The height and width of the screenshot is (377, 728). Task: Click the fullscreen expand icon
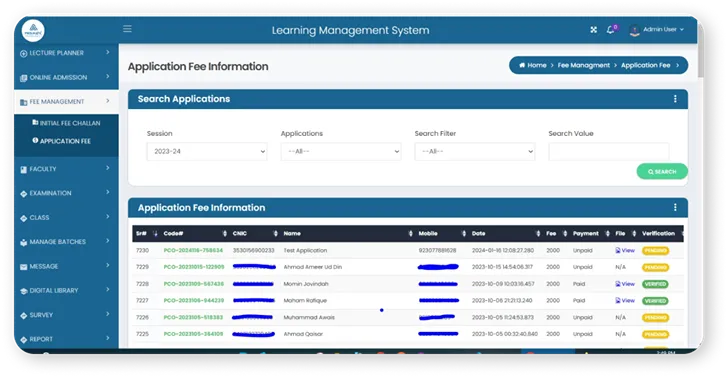tap(593, 30)
